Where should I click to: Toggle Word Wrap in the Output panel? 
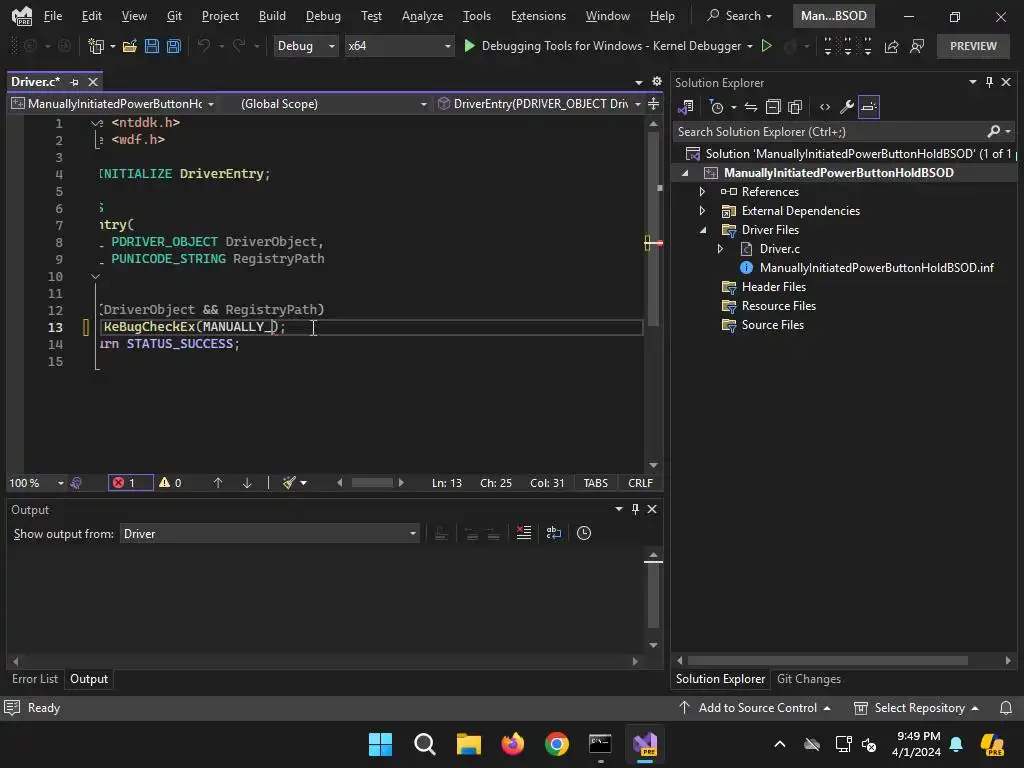[x=554, y=534]
